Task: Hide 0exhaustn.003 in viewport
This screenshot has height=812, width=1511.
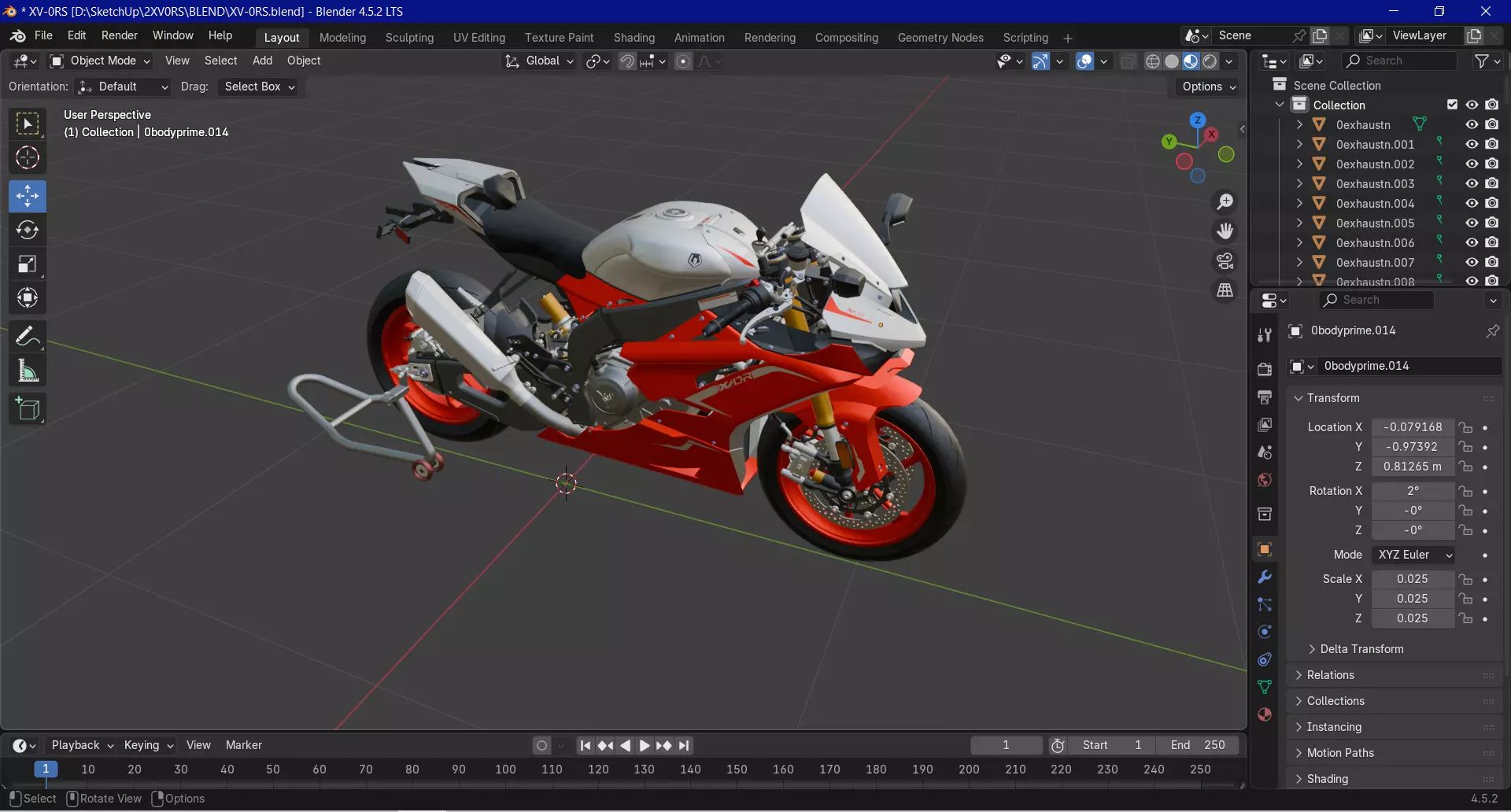Action: (x=1472, y=183)
